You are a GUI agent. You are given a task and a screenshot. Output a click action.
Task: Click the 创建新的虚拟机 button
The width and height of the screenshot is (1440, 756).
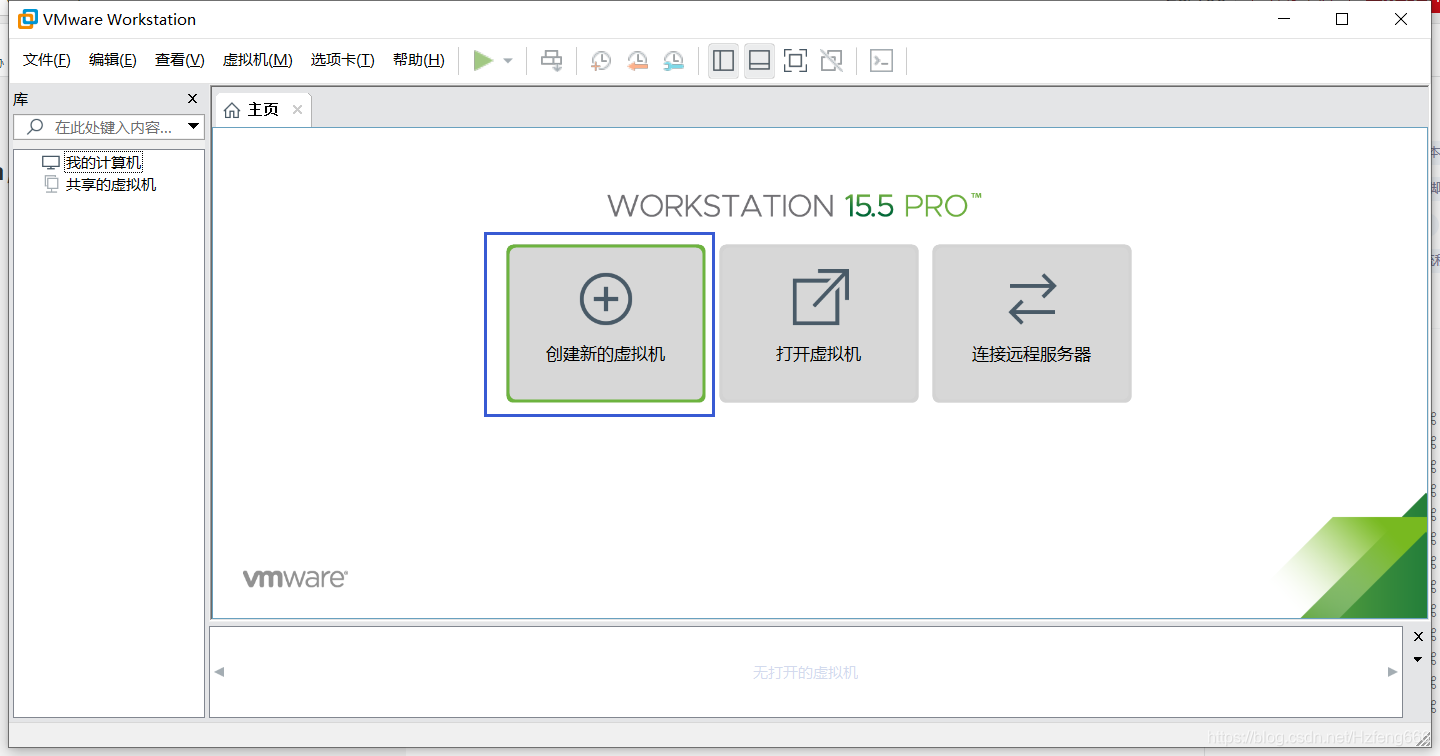[606, 324]
